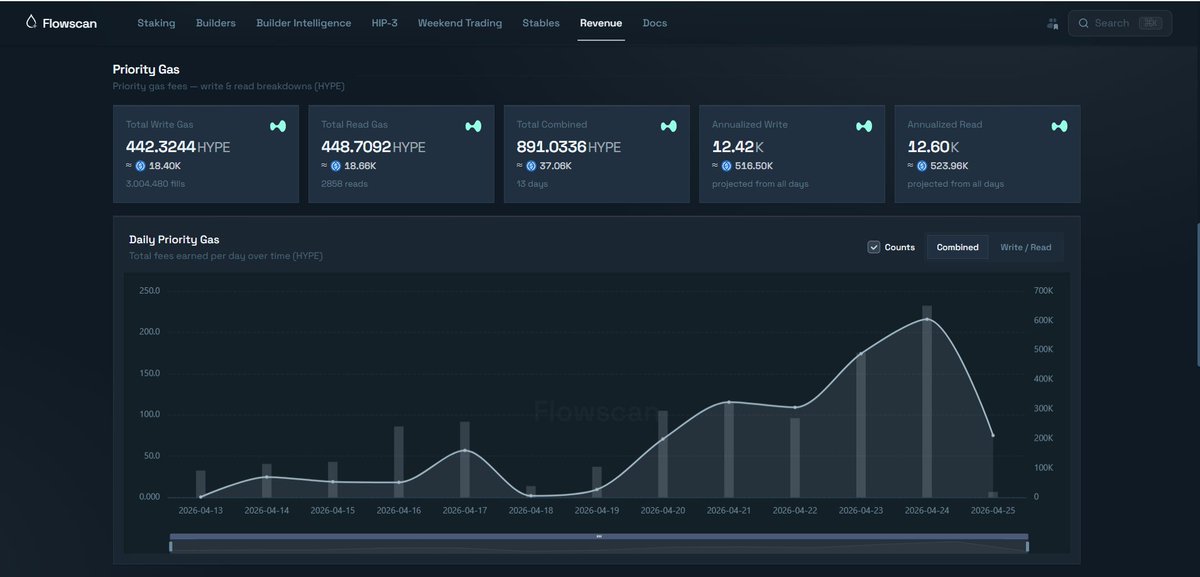
Task: Open the Docs tab
Action: click(x=655, y=23)
